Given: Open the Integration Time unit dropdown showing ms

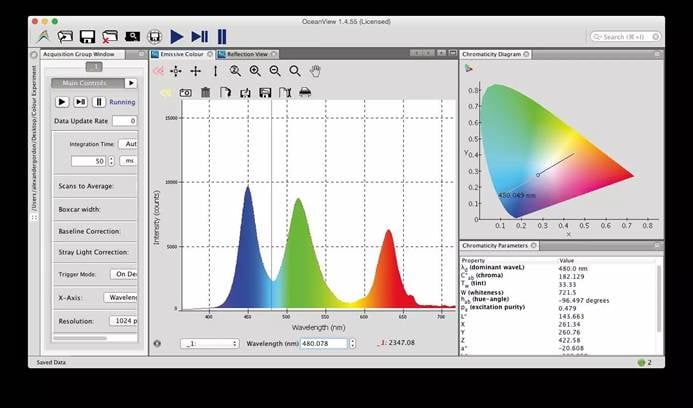Looking at the screenshot, I should pyautogui.click(x=130, y=160).
